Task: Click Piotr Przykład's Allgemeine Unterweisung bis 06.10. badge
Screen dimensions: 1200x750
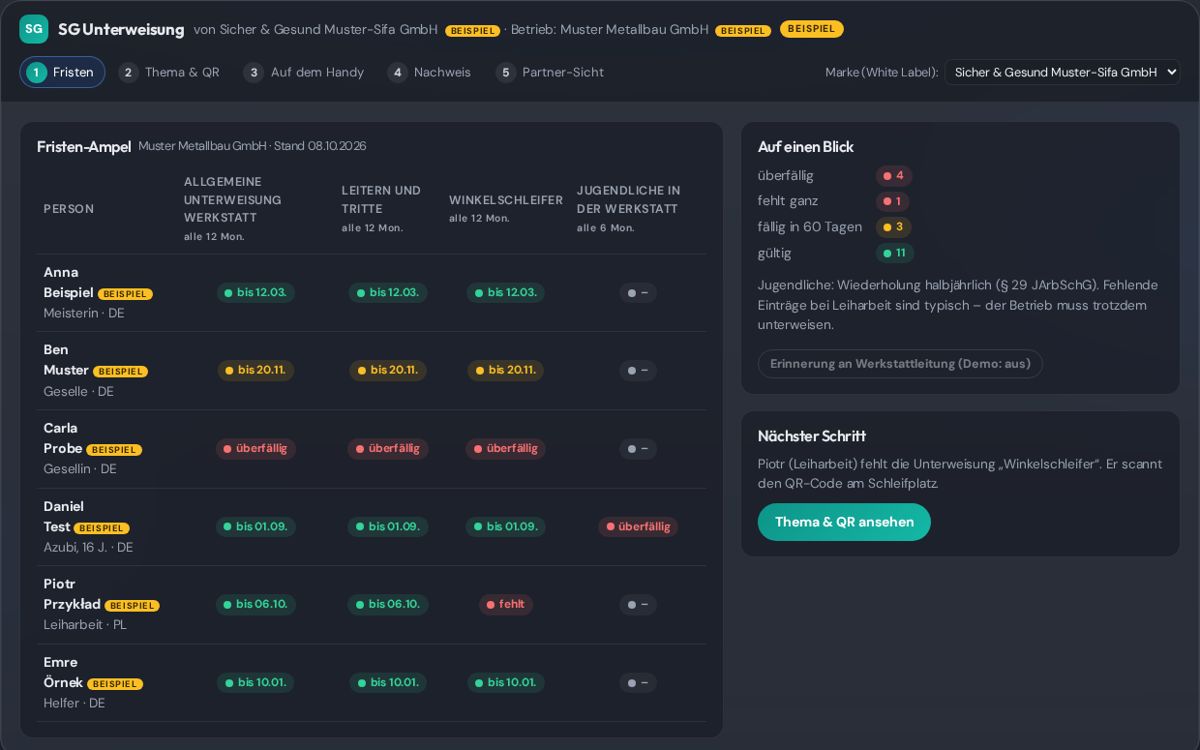Action: click(x=255, y=604)
